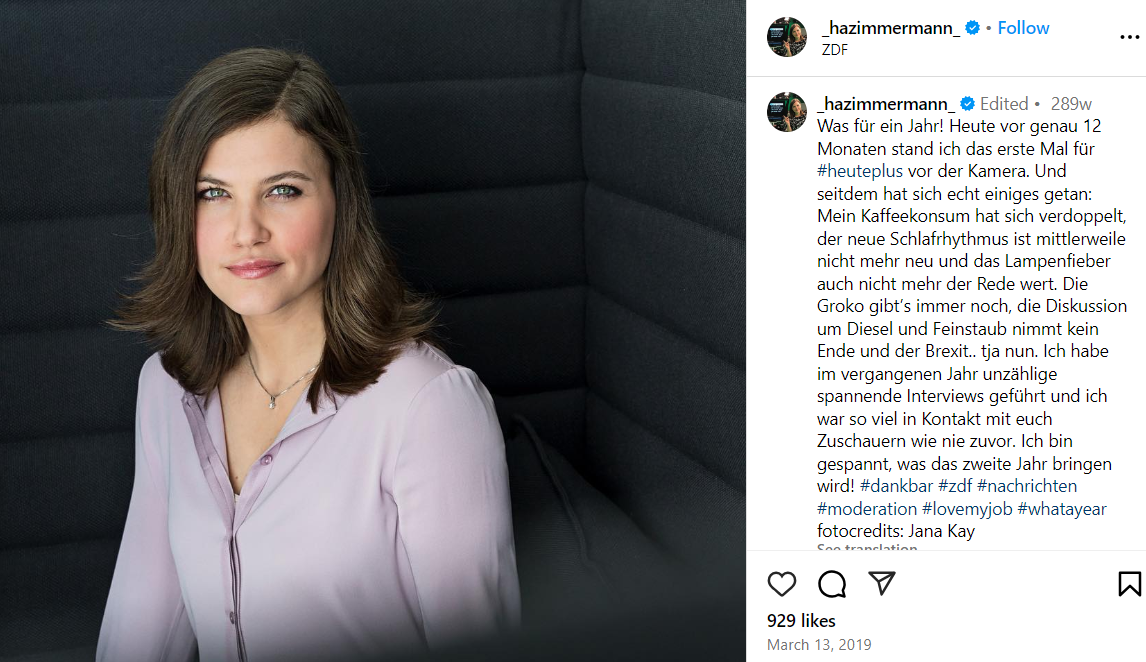The image size is (1146, 662).
Task: Open the profile picture in the post header
Action: tap(786, 37)
